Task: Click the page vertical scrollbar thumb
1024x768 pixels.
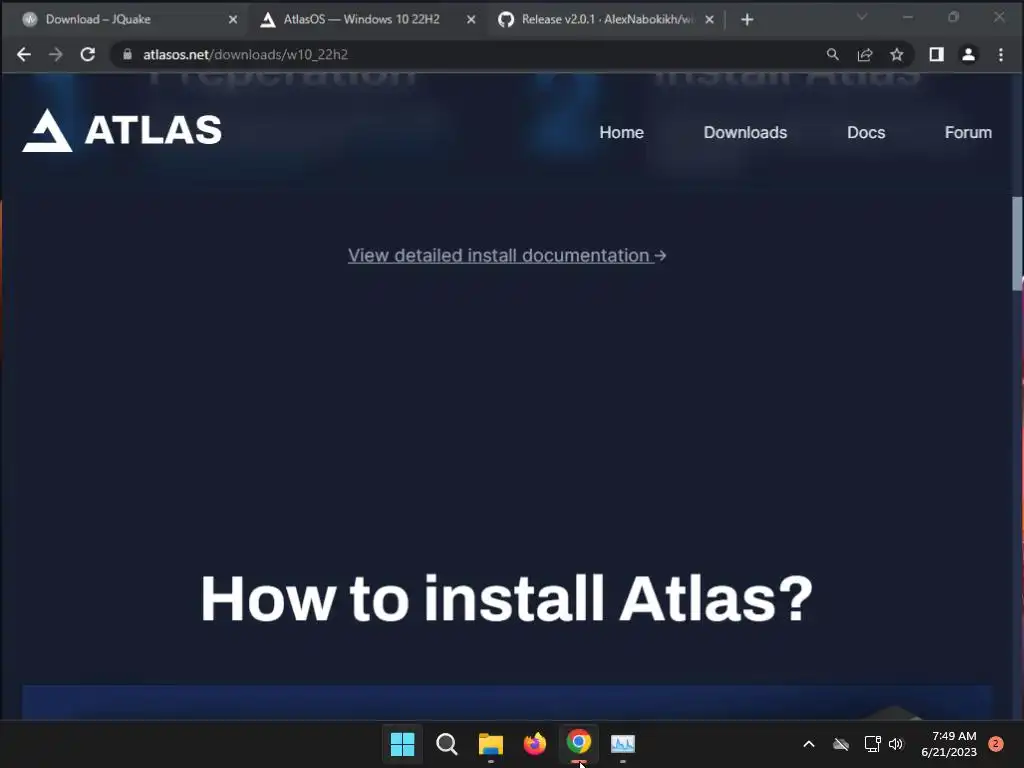Action: 1017,243
